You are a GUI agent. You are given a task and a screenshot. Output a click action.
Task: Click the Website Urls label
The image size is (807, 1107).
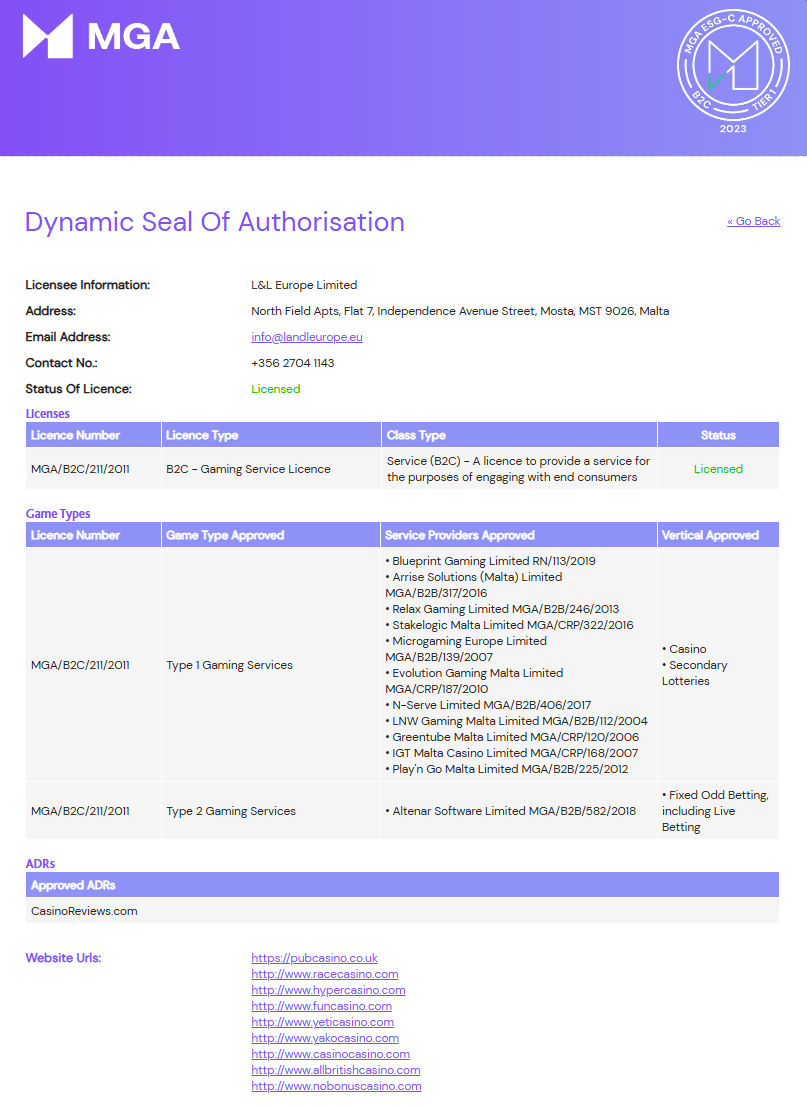64,958
